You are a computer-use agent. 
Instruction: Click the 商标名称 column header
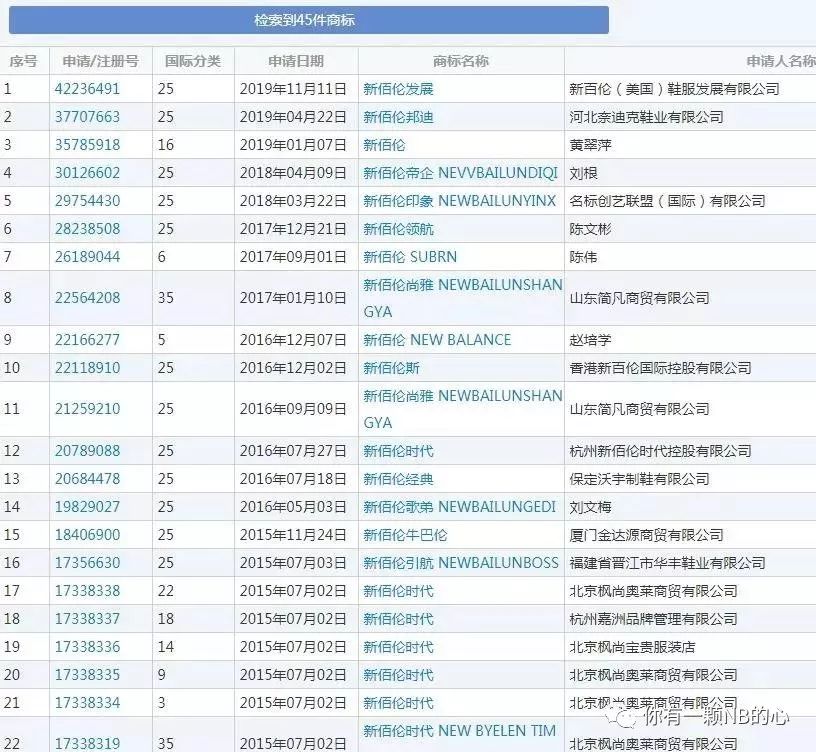461,61
